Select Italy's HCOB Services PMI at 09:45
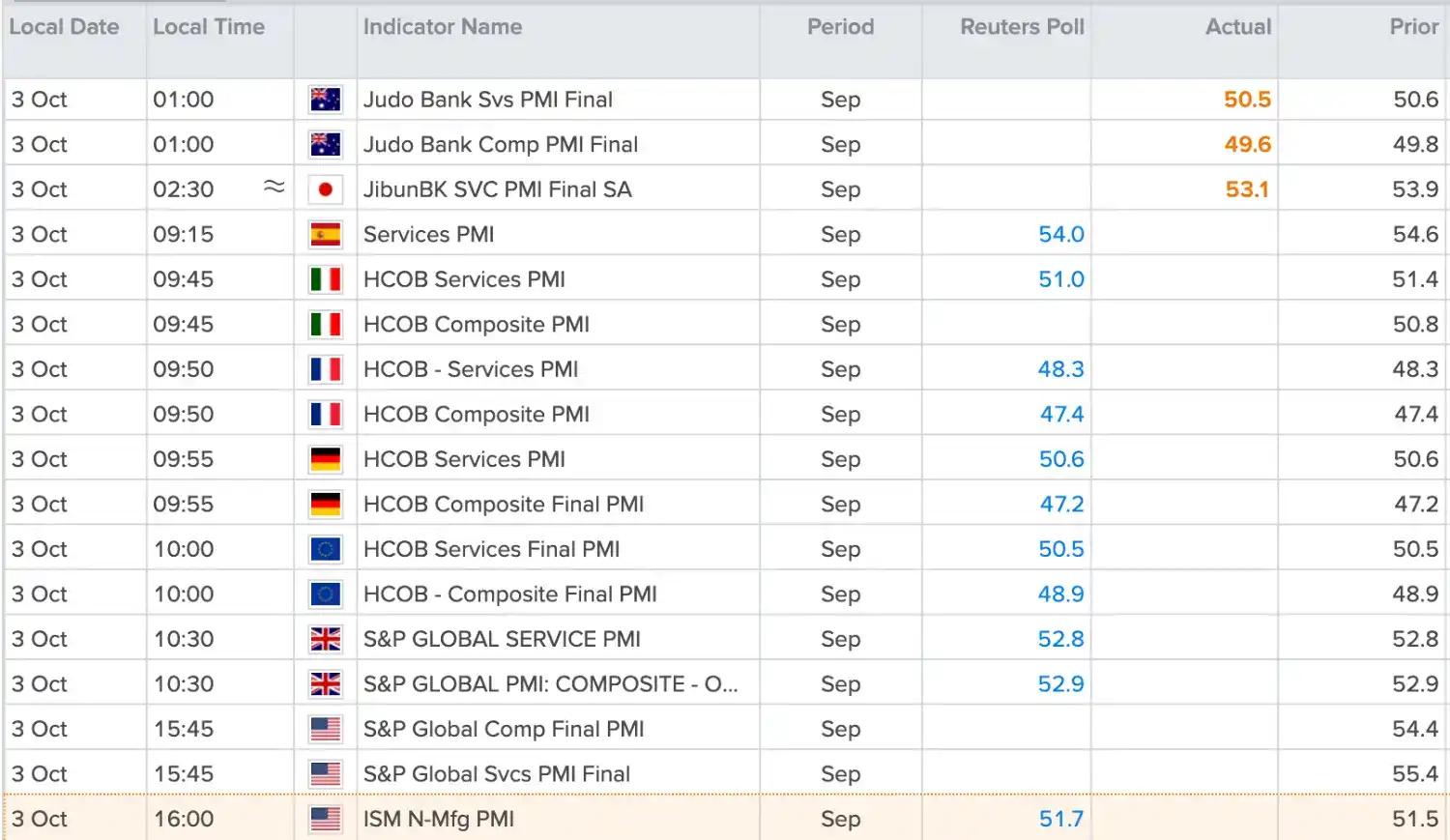The image size is (1450, 840). tap(465, 279)
